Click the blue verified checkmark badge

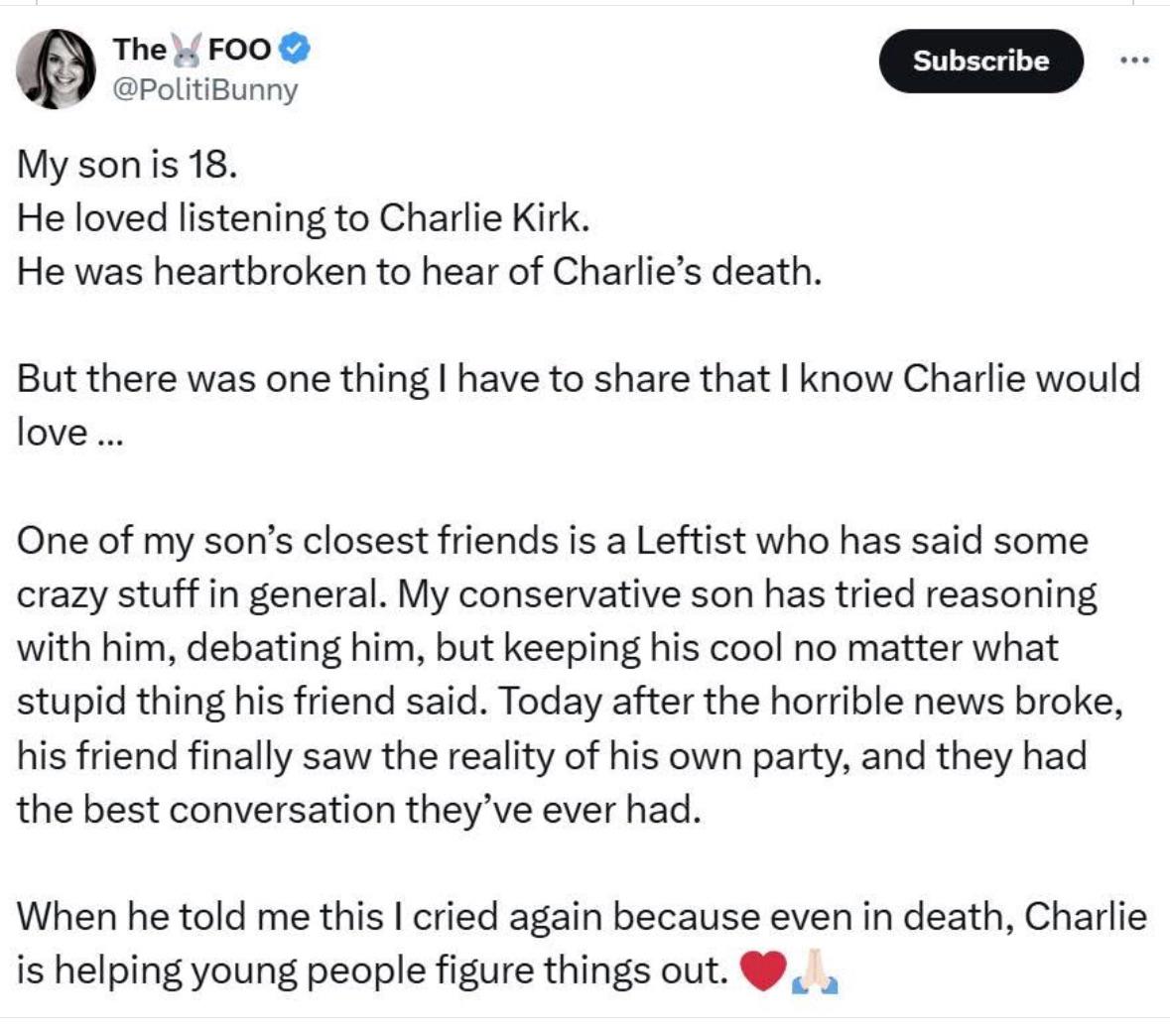(x=295, y=50)
